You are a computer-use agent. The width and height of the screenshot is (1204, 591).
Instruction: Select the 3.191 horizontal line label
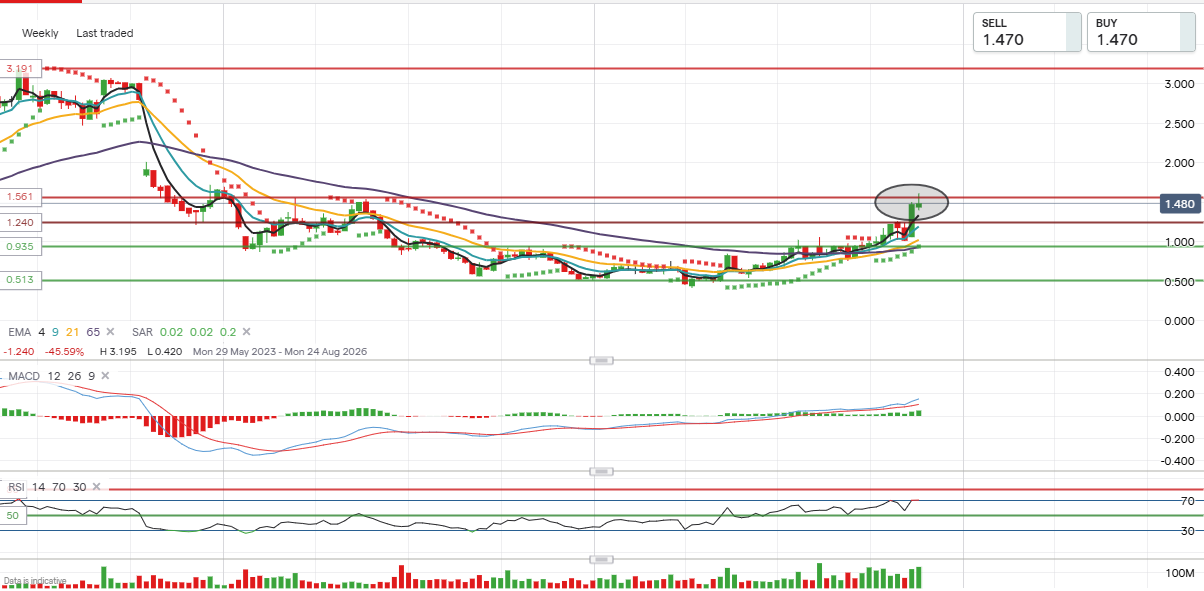point(21,69)
